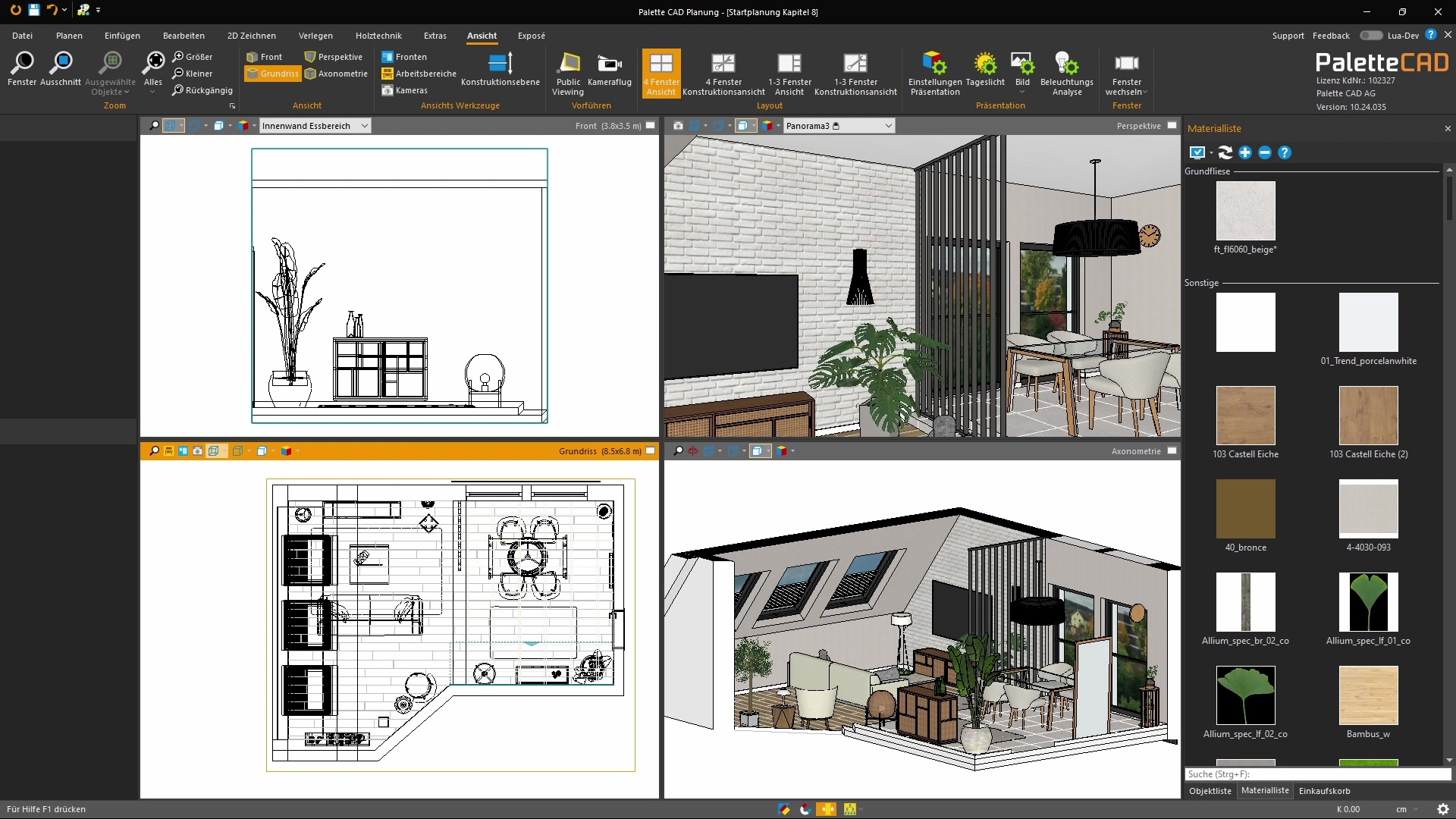Open the Panorama3 camera dropdown
1456x819 pixels.
(839, 126)
